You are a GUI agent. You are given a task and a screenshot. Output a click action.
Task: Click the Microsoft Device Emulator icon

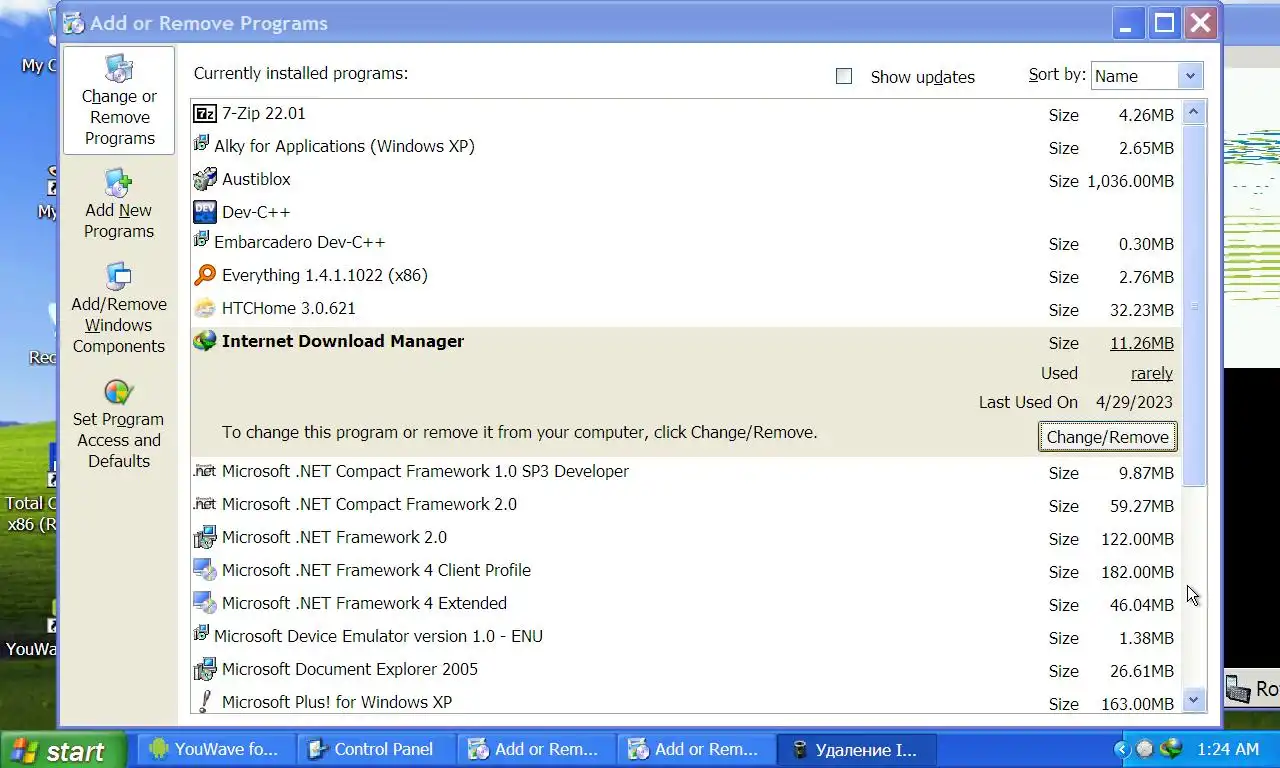(x=201, y=634)
